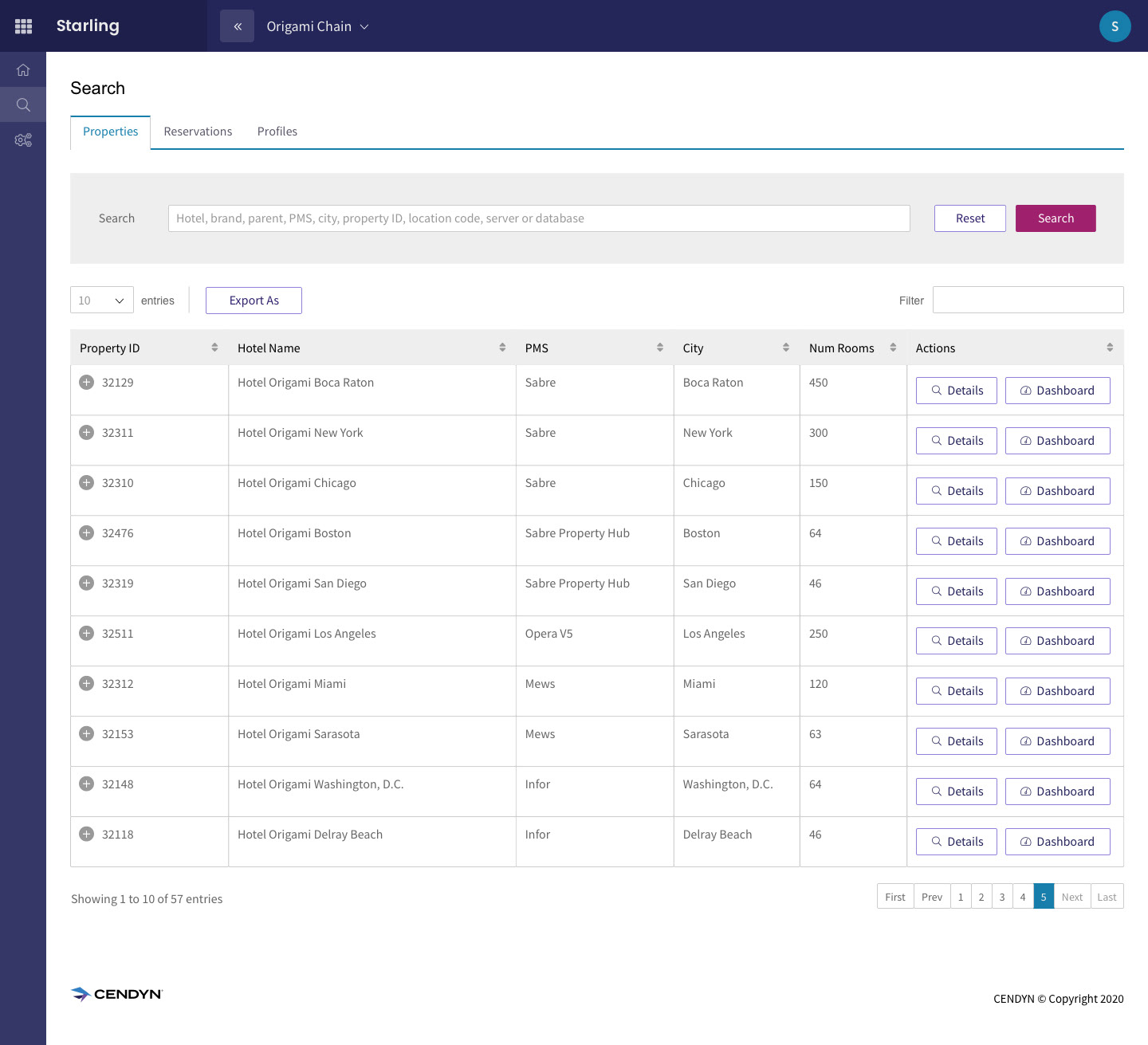The image size is (1148, 1045).
Task: Sort by Num Rooms column arrows
Action: tap(893, 348)
